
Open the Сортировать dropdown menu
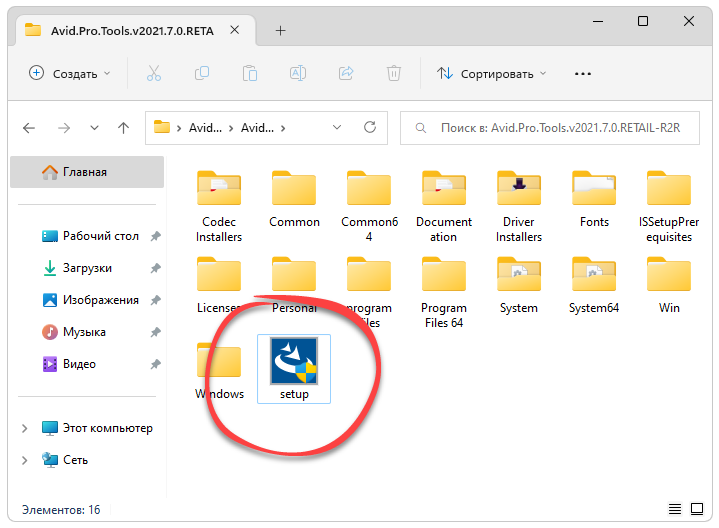(491, 73)
